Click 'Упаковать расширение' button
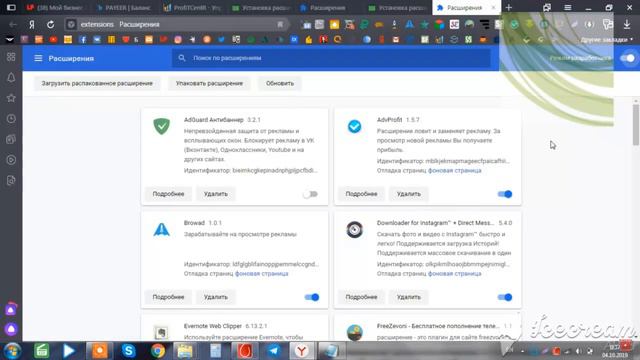This screenshot has height=360, width=640. click(209, 83)
